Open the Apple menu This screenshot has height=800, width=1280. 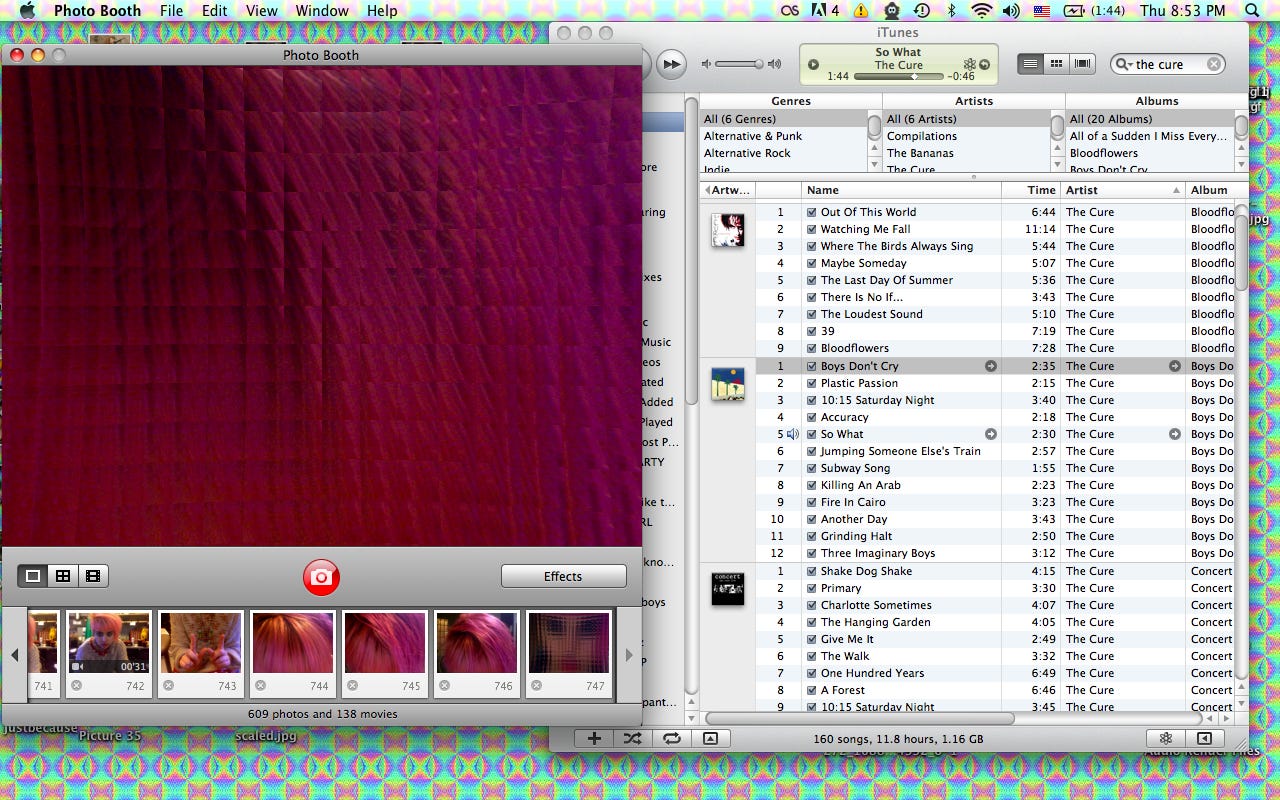click(27, 11)
